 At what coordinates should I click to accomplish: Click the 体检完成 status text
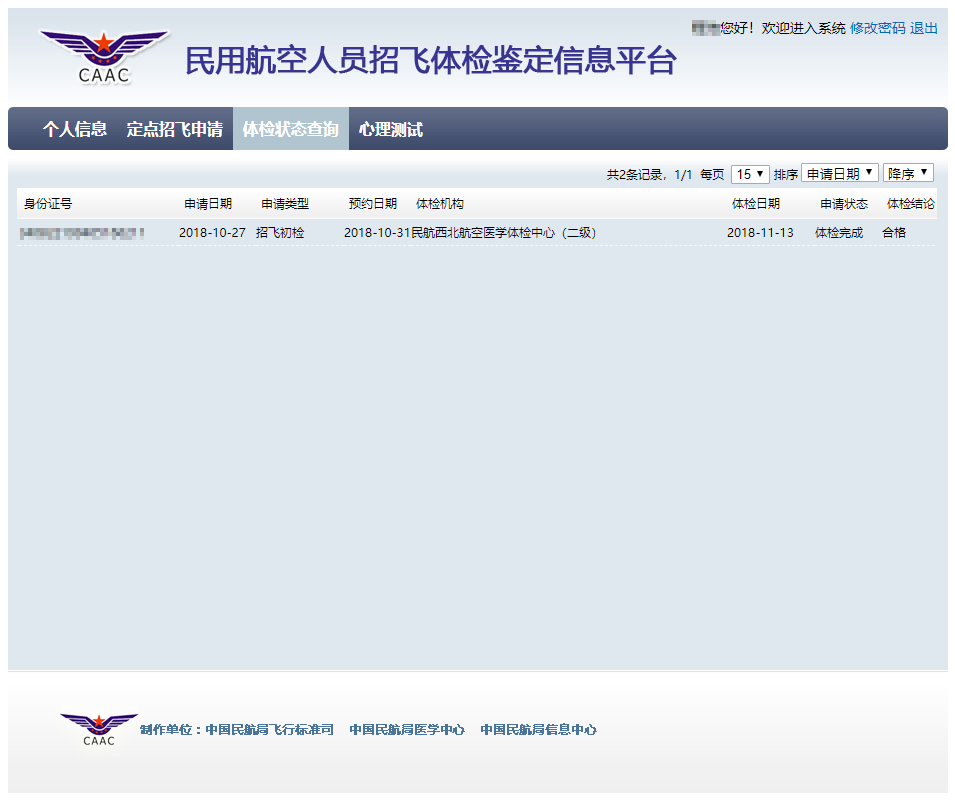pos(842,232)
